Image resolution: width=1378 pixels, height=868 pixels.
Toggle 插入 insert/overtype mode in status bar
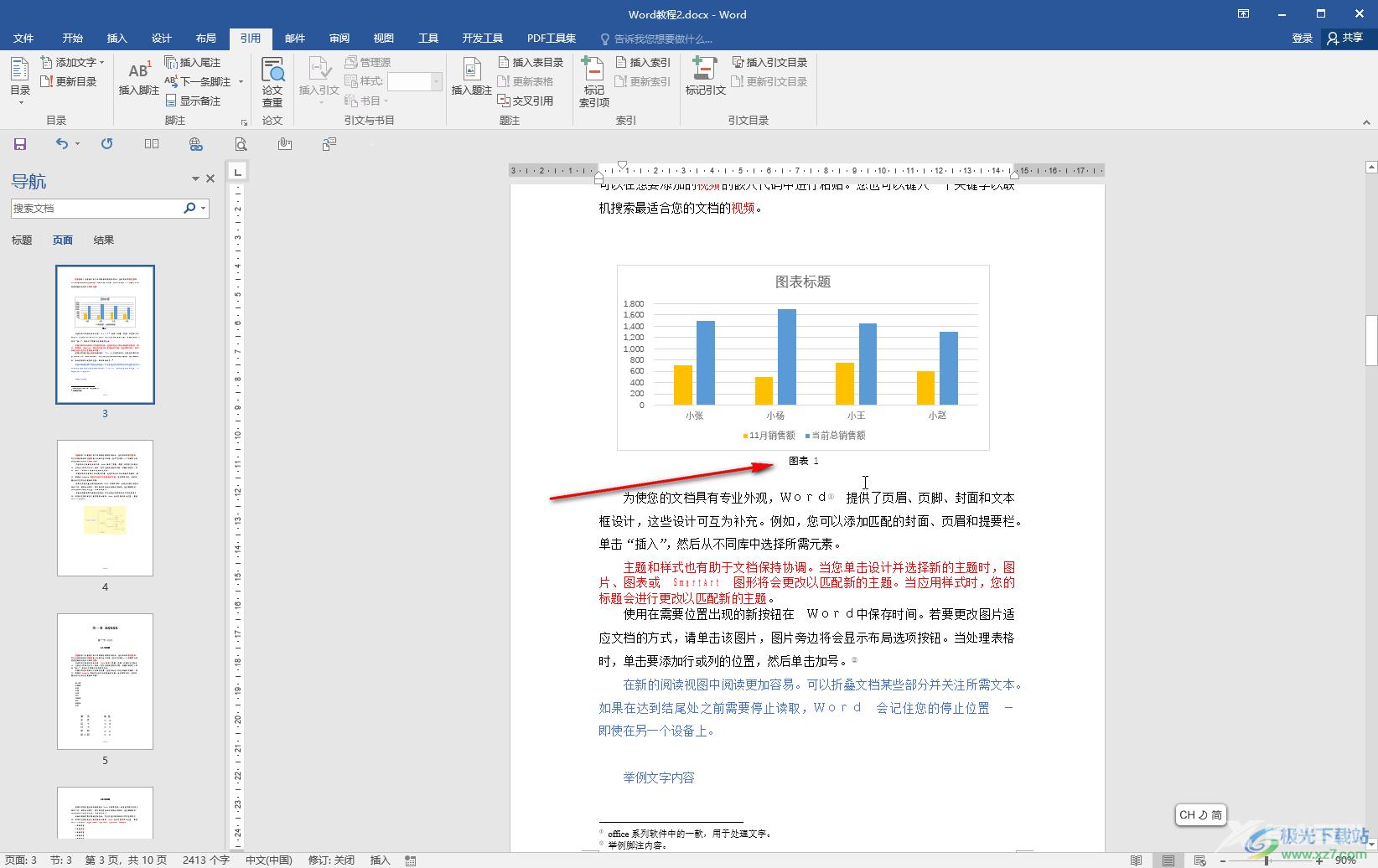[381, 860]
